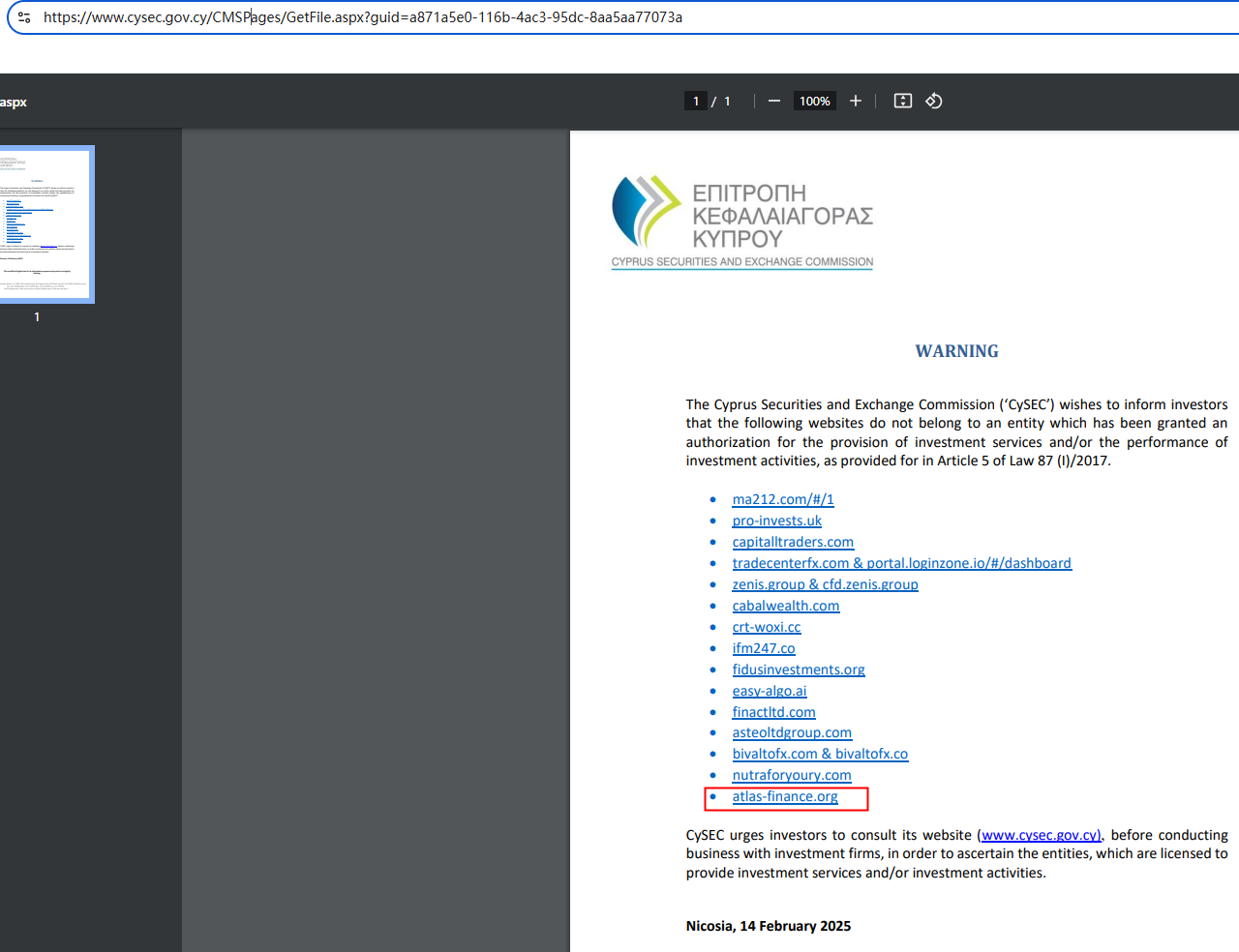Click the zoom out minus button
Screen dimensions: 1239x952
(774, 101)
